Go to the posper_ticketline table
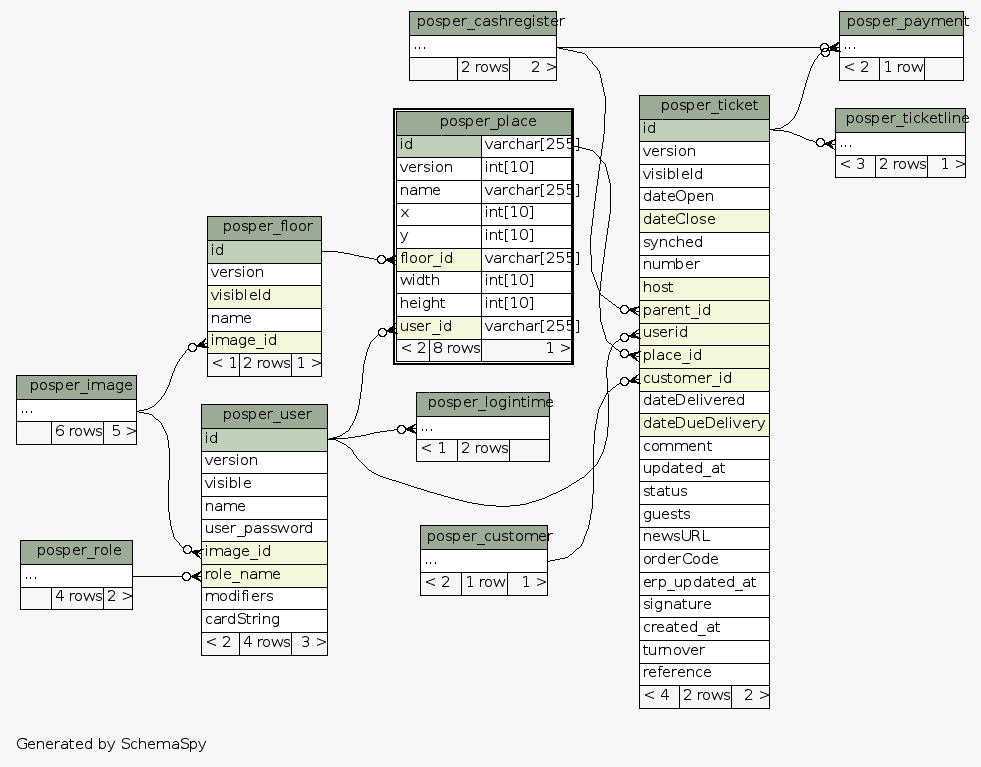This screenshot has width=981, height=767. [900, 120]
